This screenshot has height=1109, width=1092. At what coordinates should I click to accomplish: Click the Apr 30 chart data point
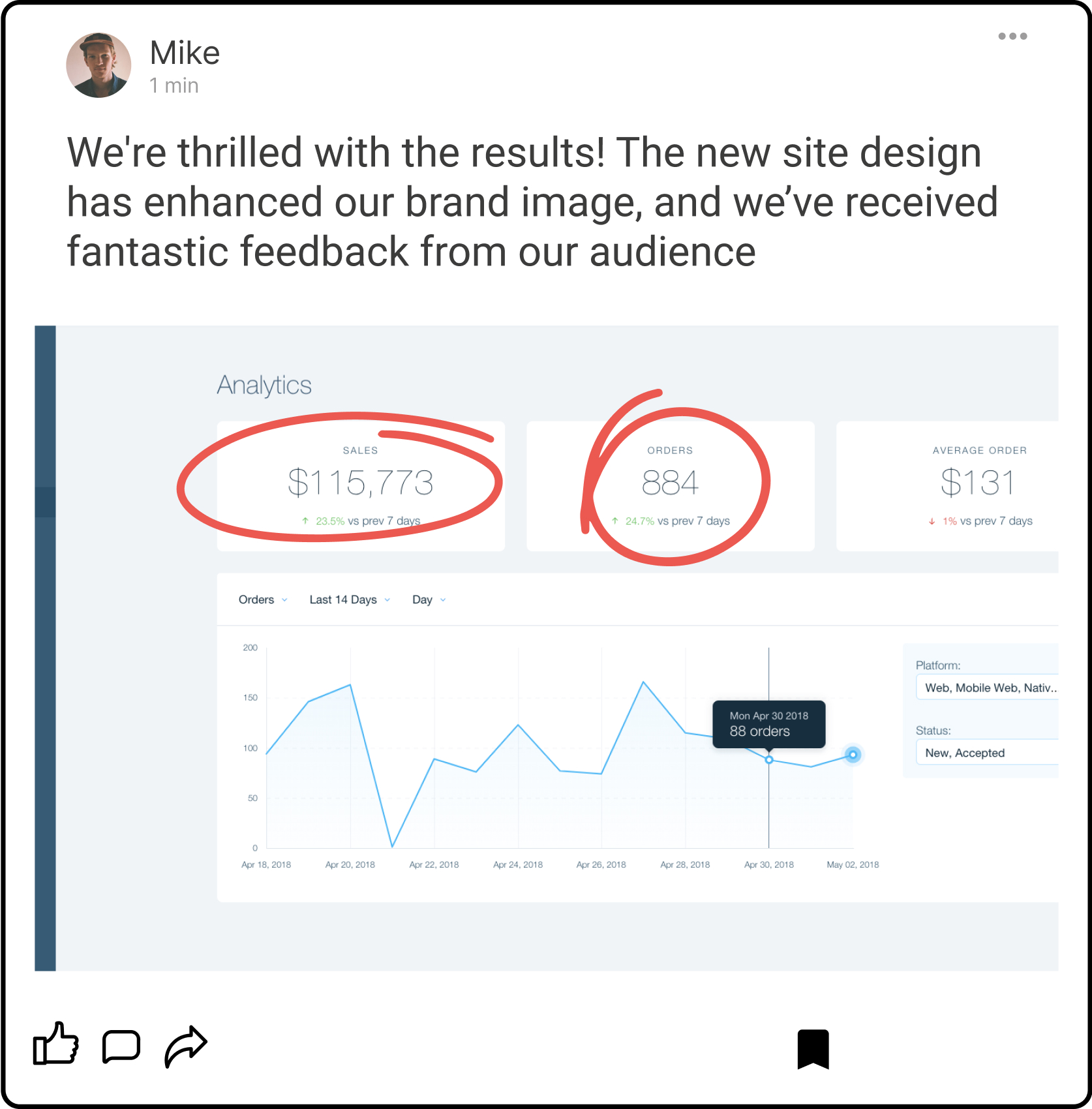click(769, 760)
